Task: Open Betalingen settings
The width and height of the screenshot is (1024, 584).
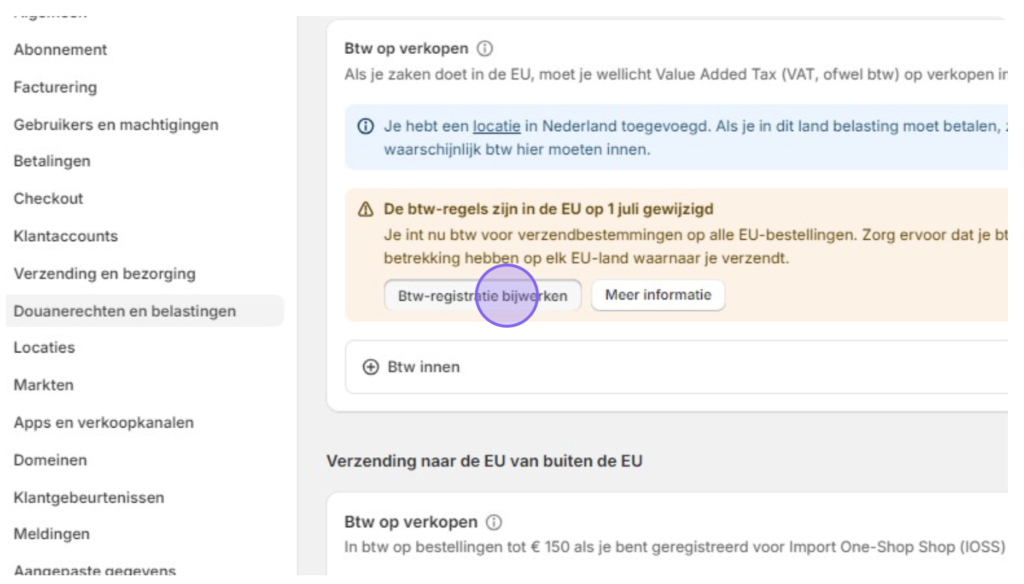Action: click(52, 161)
